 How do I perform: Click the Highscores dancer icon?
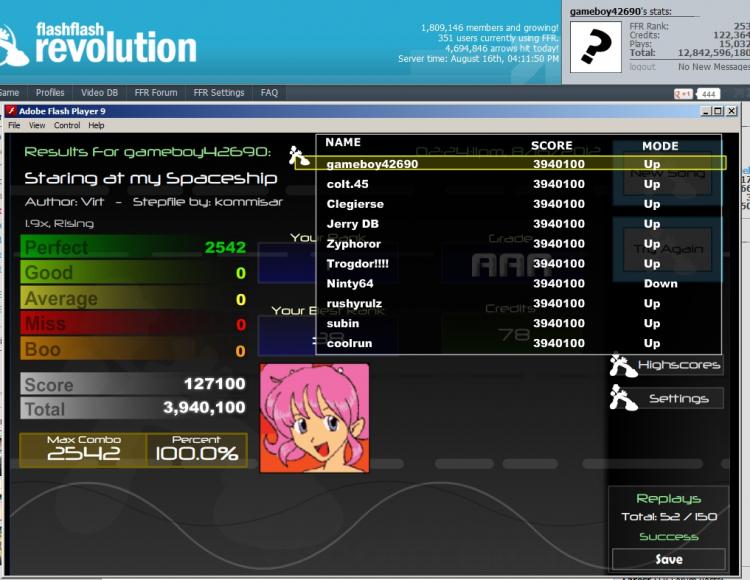pyautogui.click(x=623, y=365)
